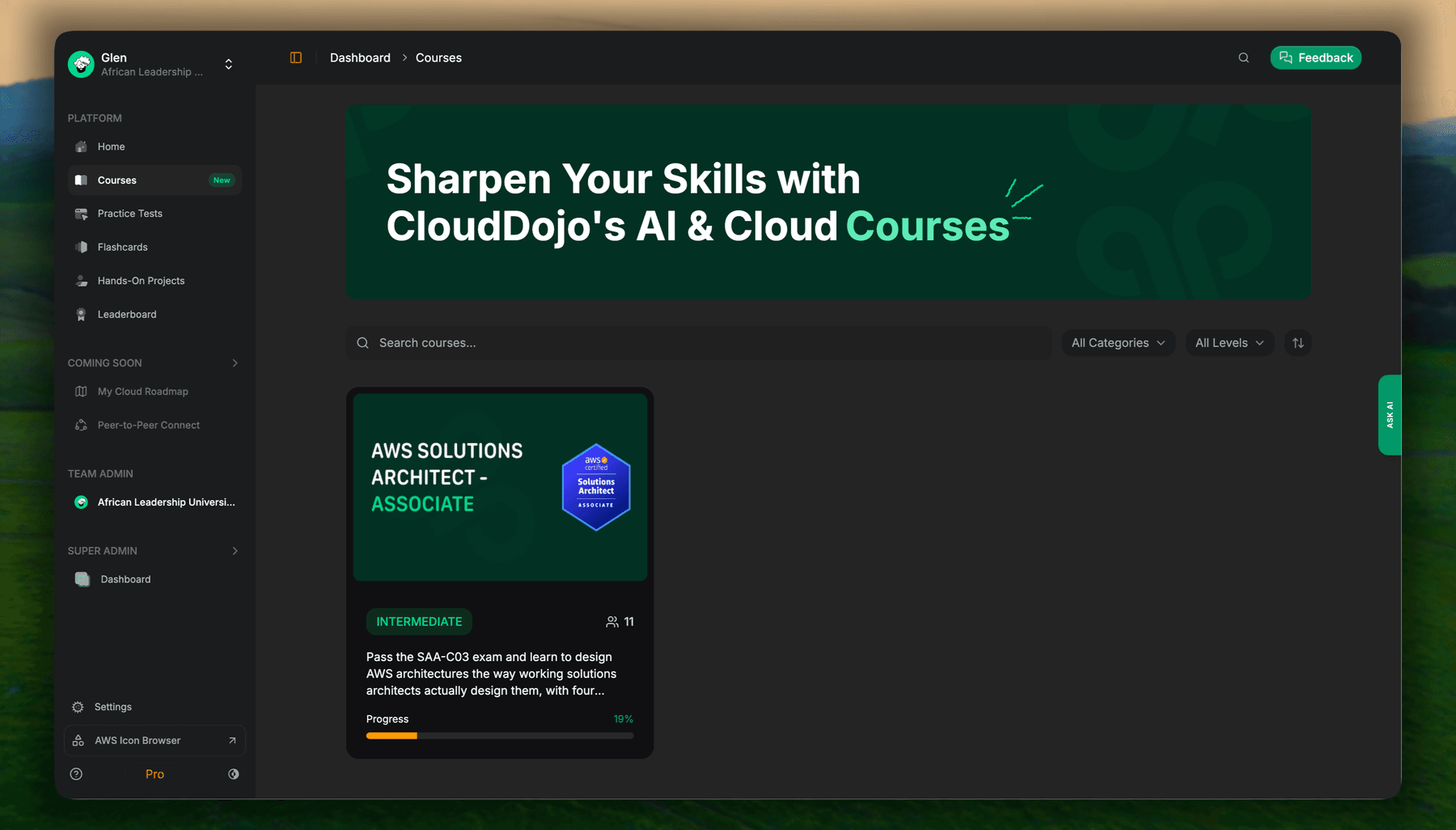Open the All Categories dropdown
Viewport: 1456px width, 830px height.
[x=1118, y=343]
